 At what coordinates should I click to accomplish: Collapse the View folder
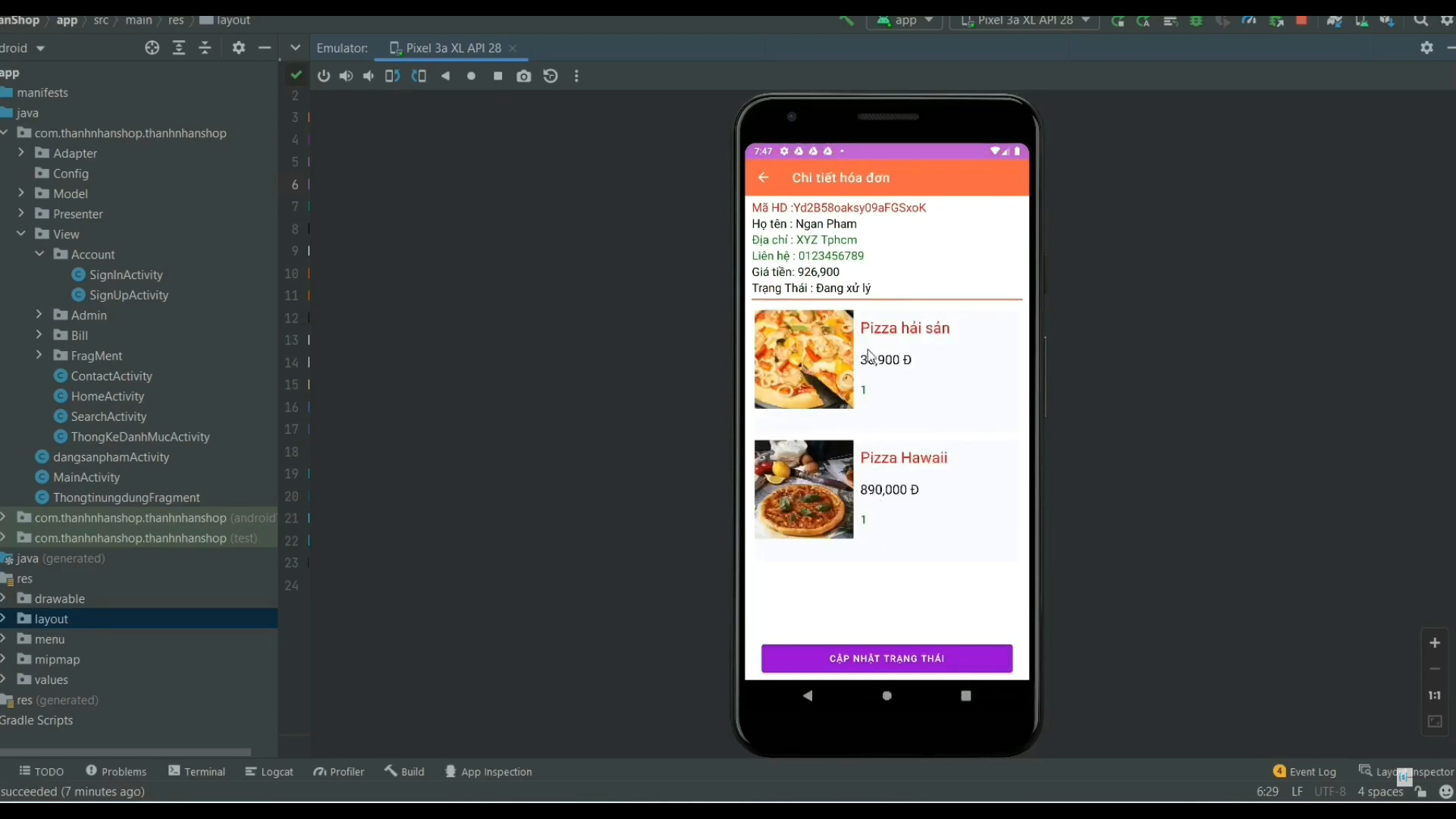tap(21, 234)
